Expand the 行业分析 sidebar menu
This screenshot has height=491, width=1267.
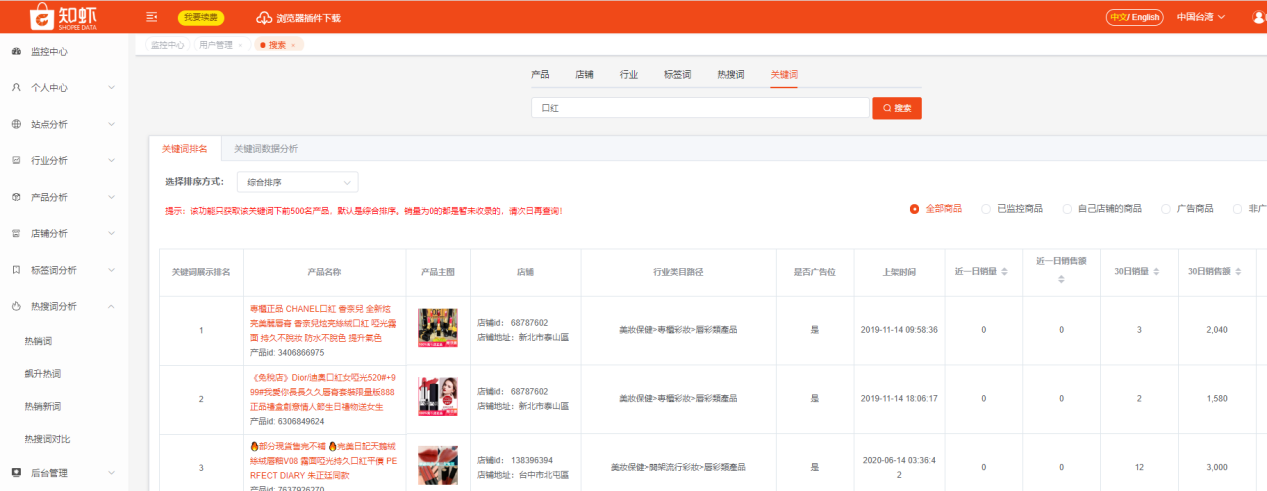pos(111,160)
